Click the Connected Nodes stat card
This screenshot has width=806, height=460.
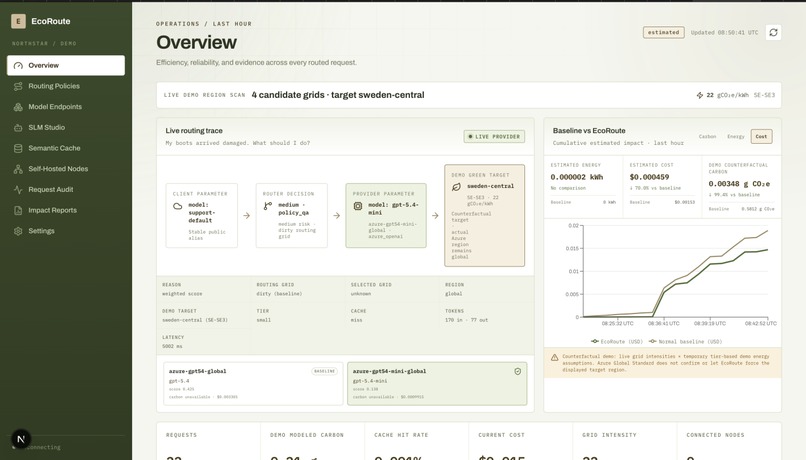pos(729,441)
